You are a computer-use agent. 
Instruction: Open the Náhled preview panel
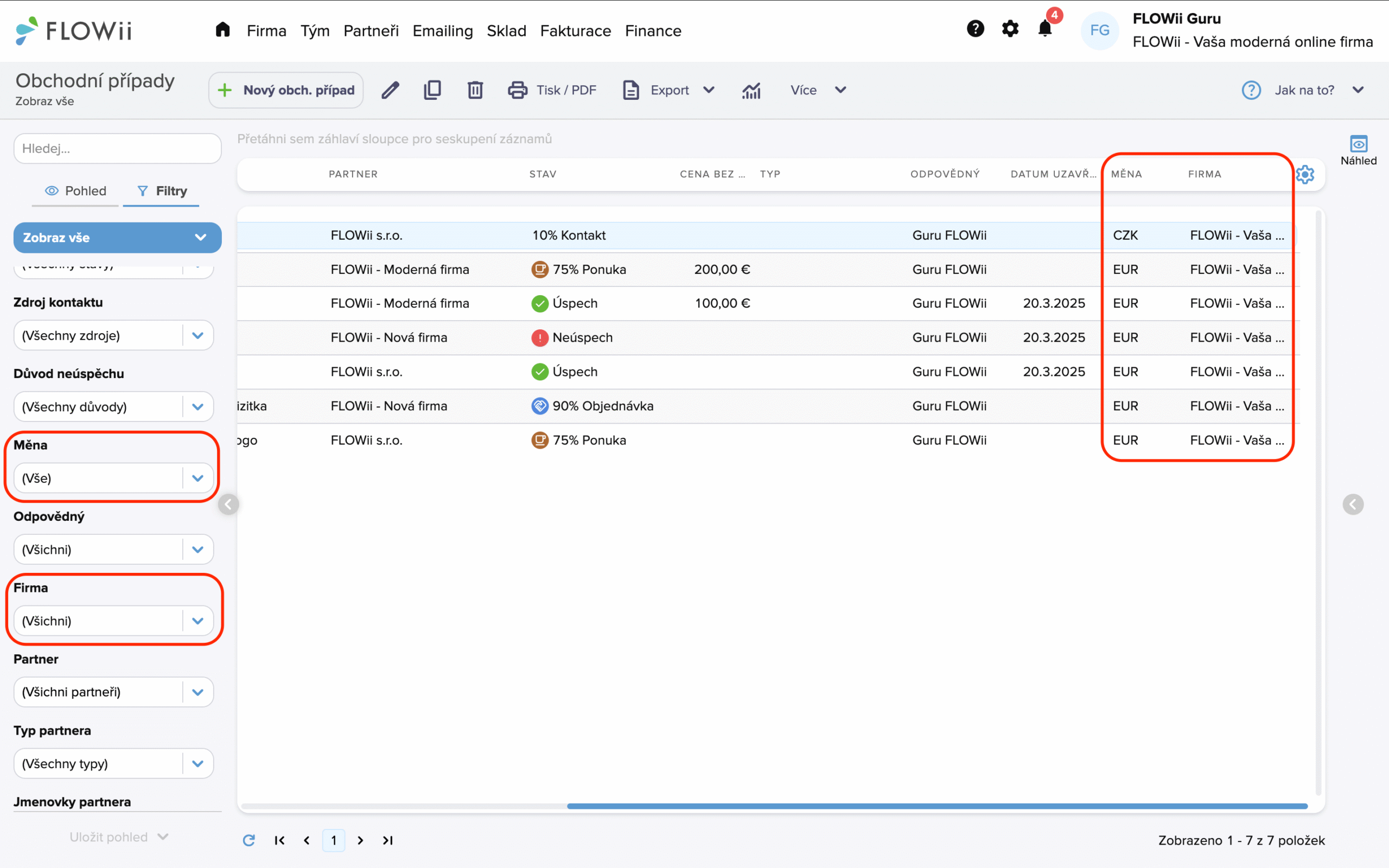1358,150
